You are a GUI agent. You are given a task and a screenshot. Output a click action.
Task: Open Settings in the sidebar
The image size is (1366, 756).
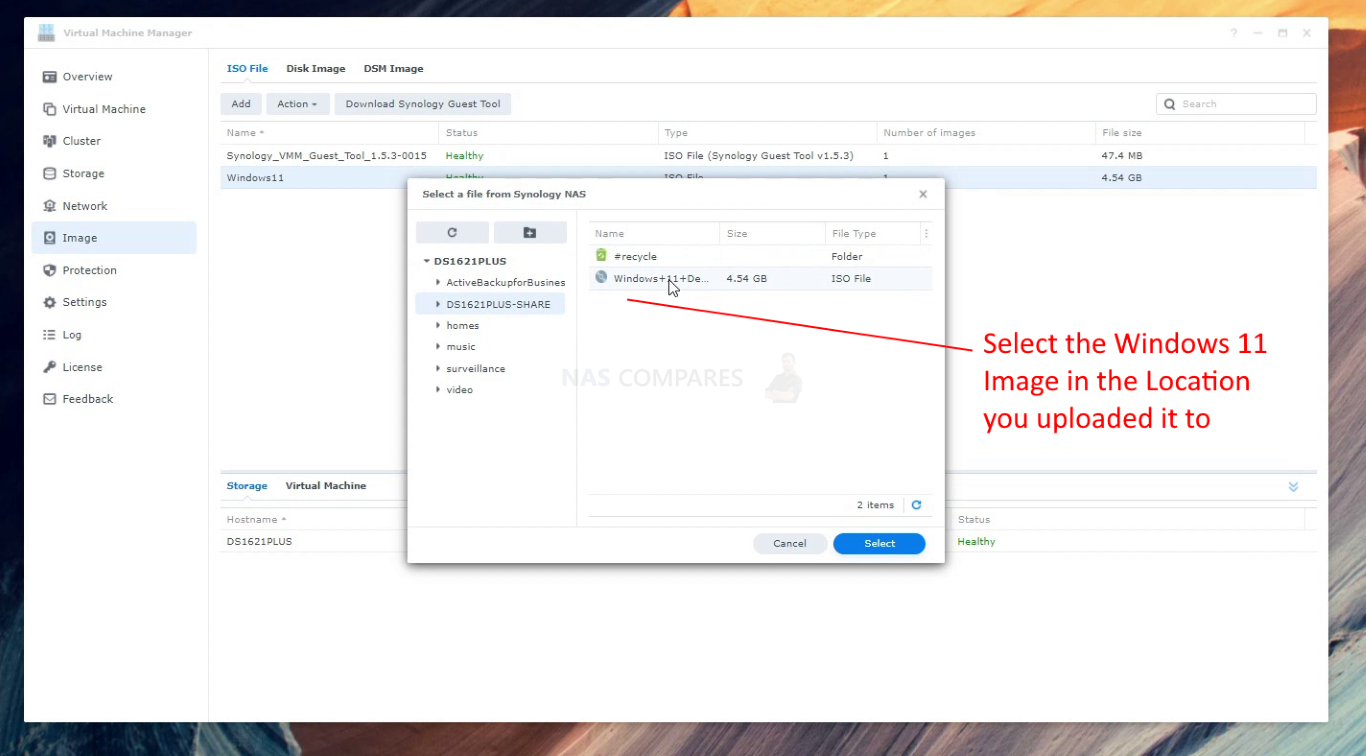coord(84,302)
